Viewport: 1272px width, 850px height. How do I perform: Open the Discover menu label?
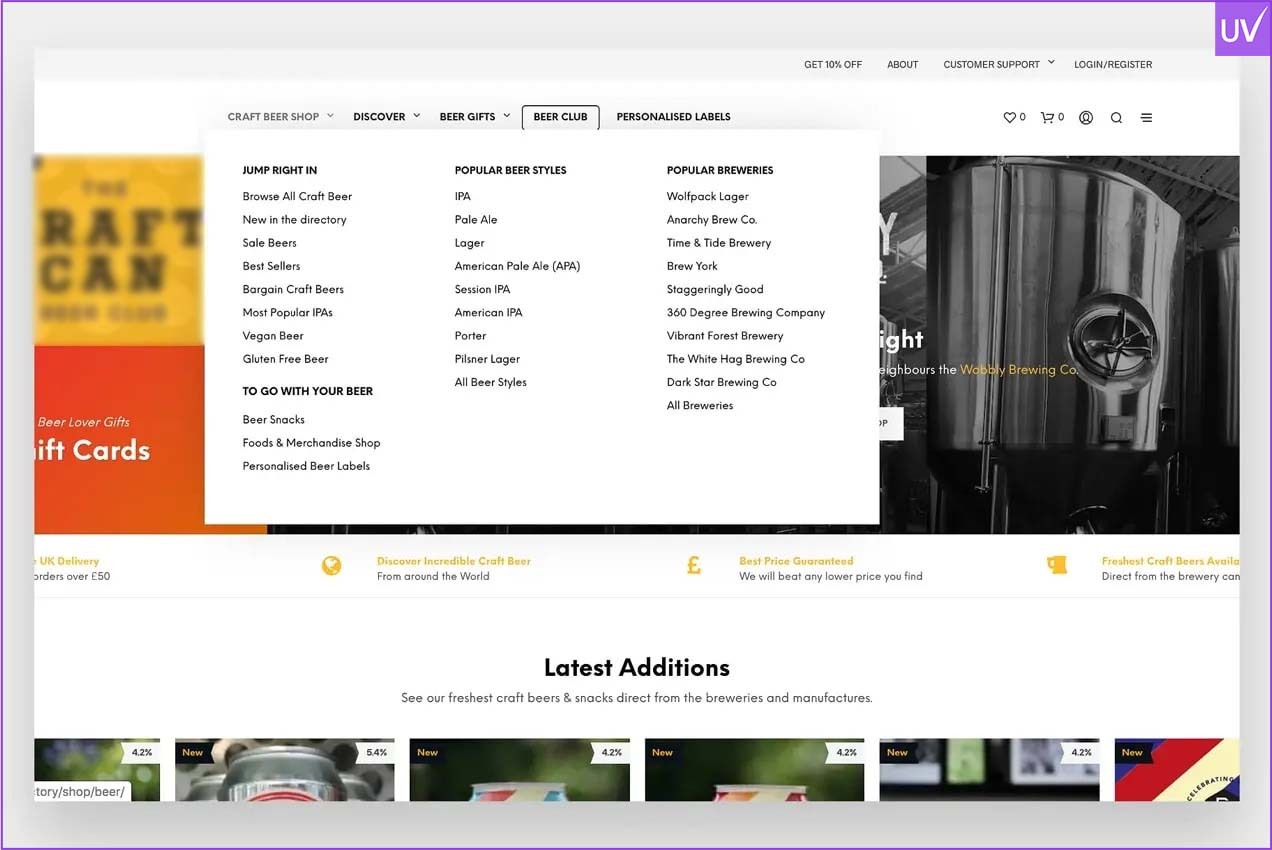(x=379, y=117)
